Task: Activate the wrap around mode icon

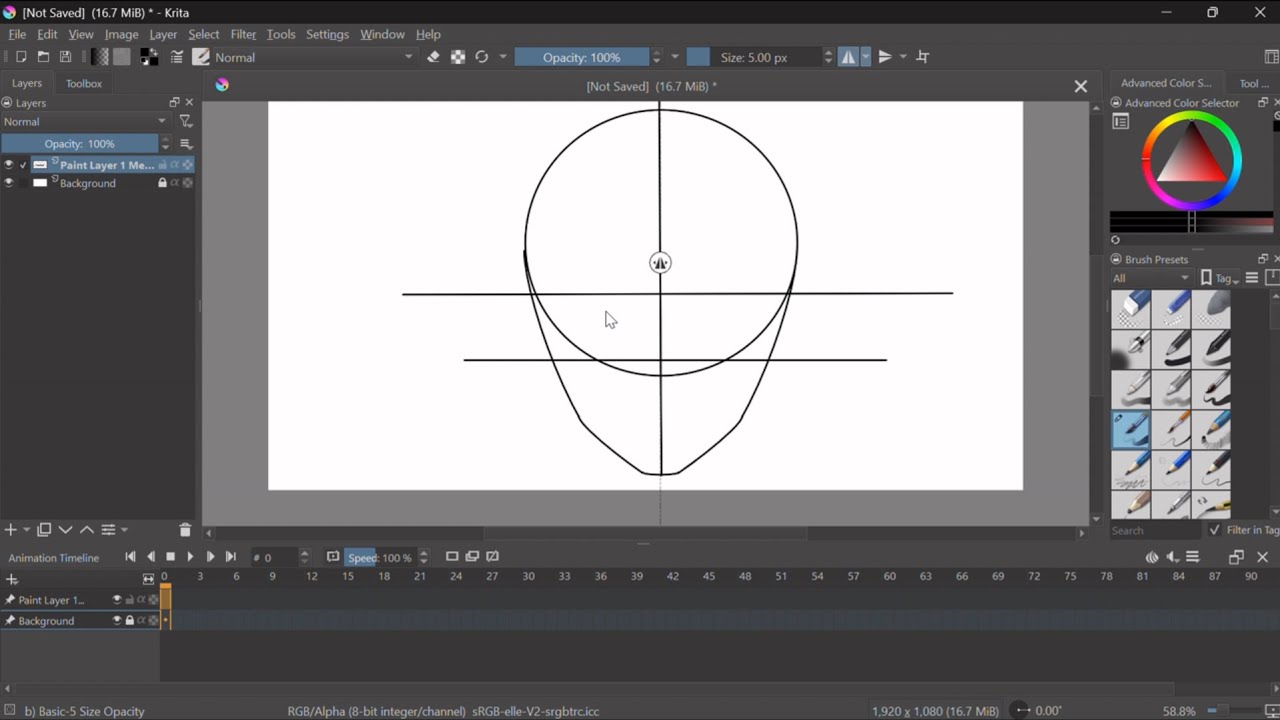Action: click(x=923, y=57)
